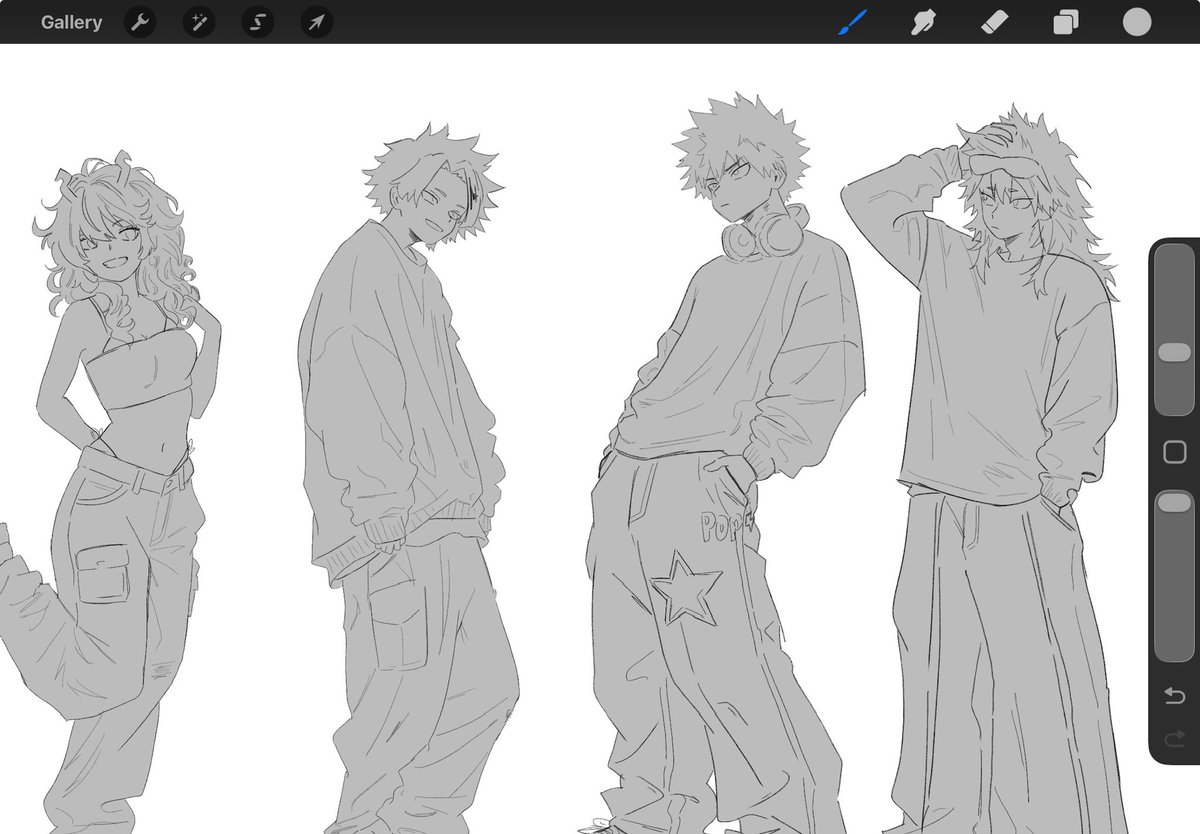1200x834 pixels.
Task: Tap the square modify button on sidebar
Action: (1175, 452)
